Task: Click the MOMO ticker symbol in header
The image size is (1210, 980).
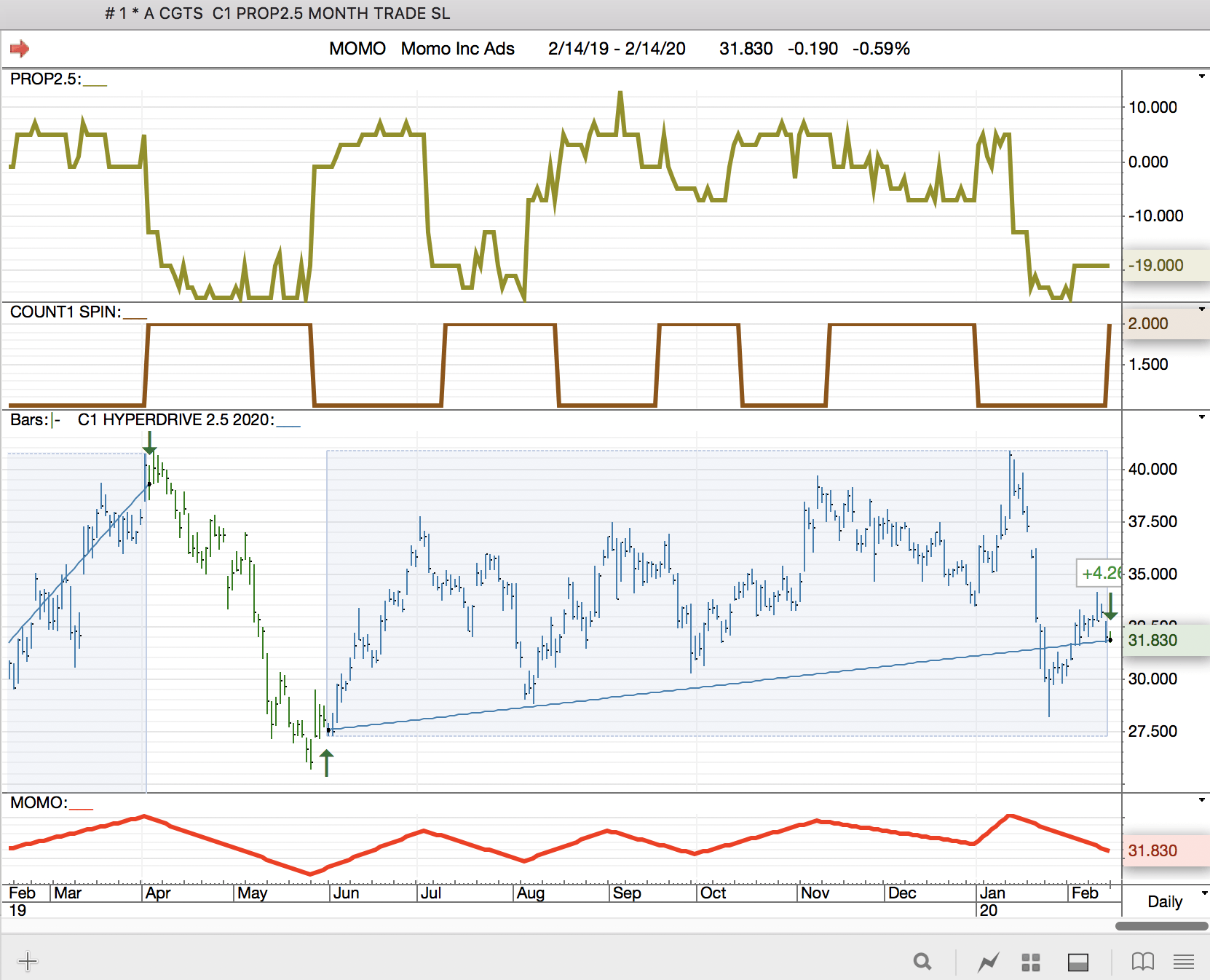Action: pyautogui.click(x=357, y=49)
